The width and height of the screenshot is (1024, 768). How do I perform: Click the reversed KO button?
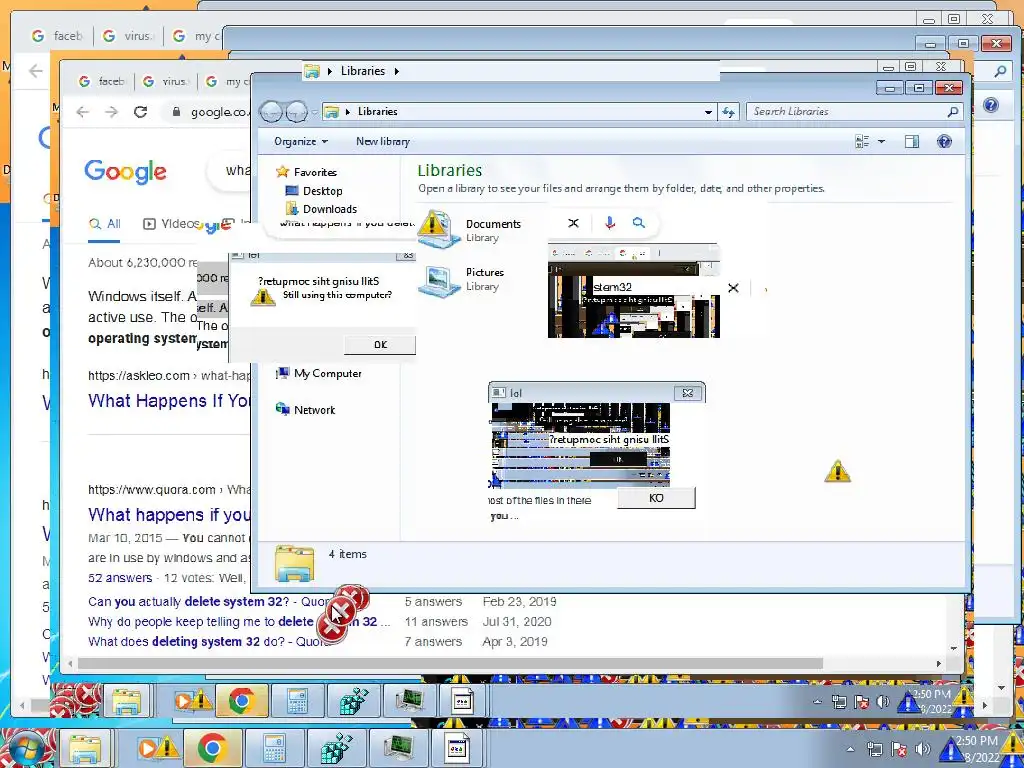click(656, 498)
